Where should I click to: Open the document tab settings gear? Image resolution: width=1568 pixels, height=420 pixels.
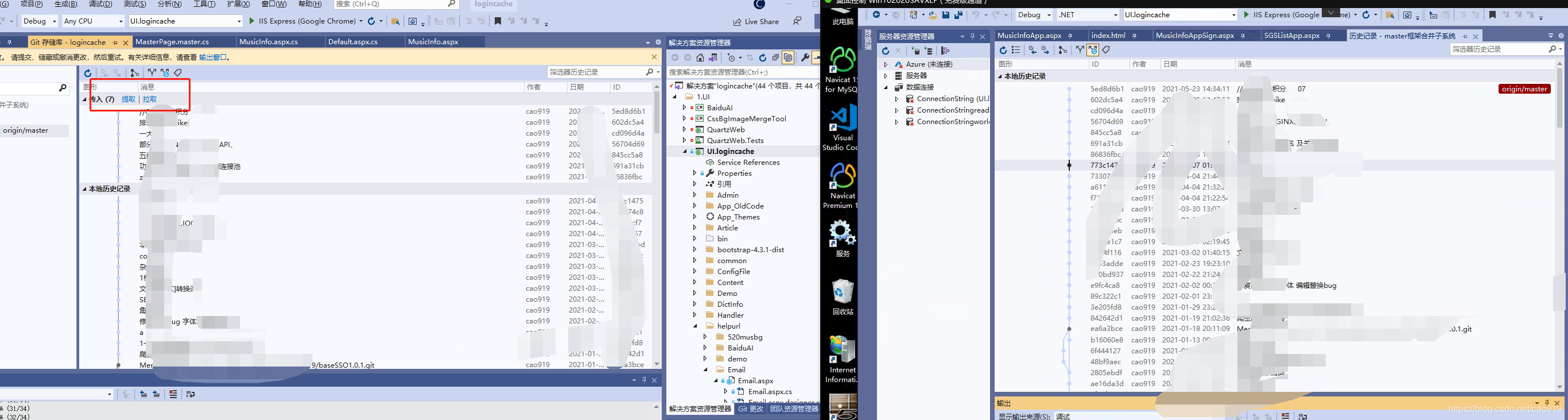tap(658, 42)
